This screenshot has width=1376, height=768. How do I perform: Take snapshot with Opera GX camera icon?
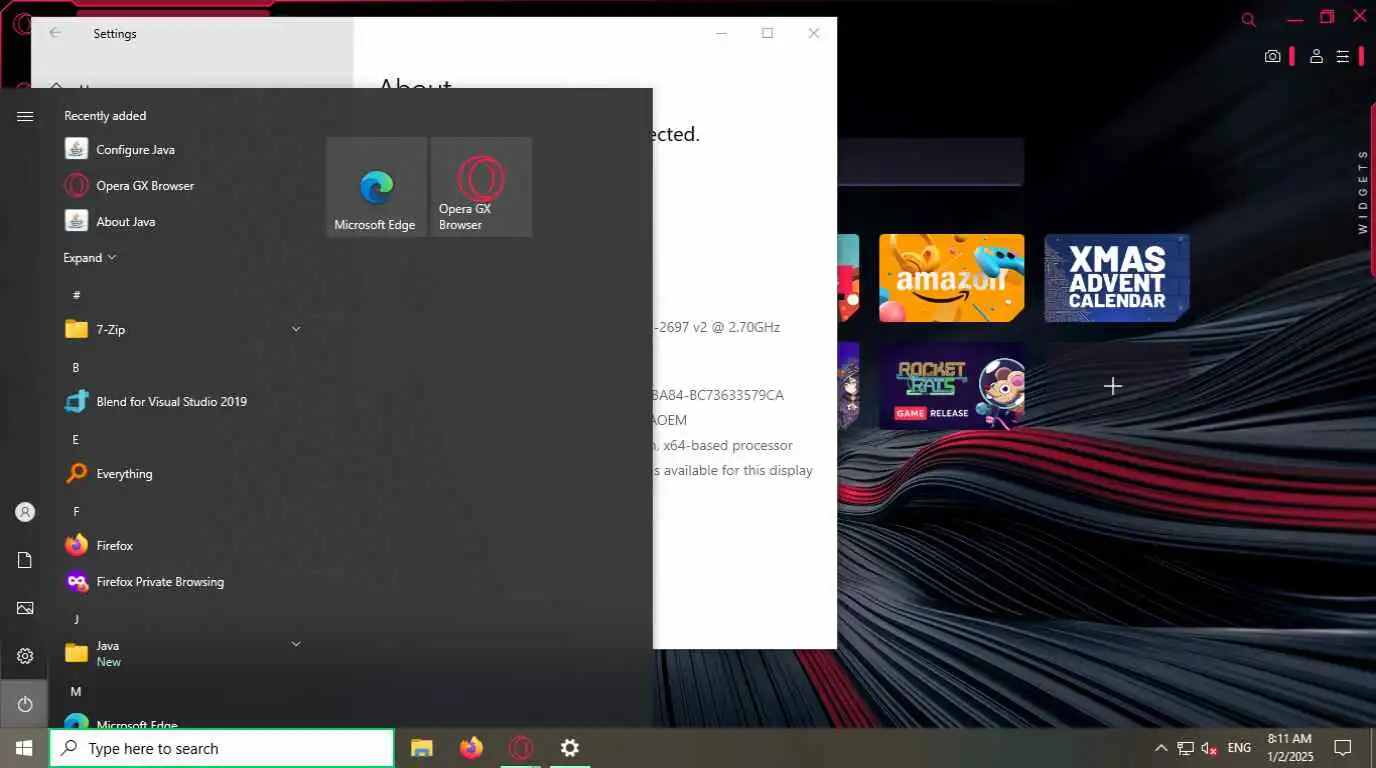(x=1272, y=56)
